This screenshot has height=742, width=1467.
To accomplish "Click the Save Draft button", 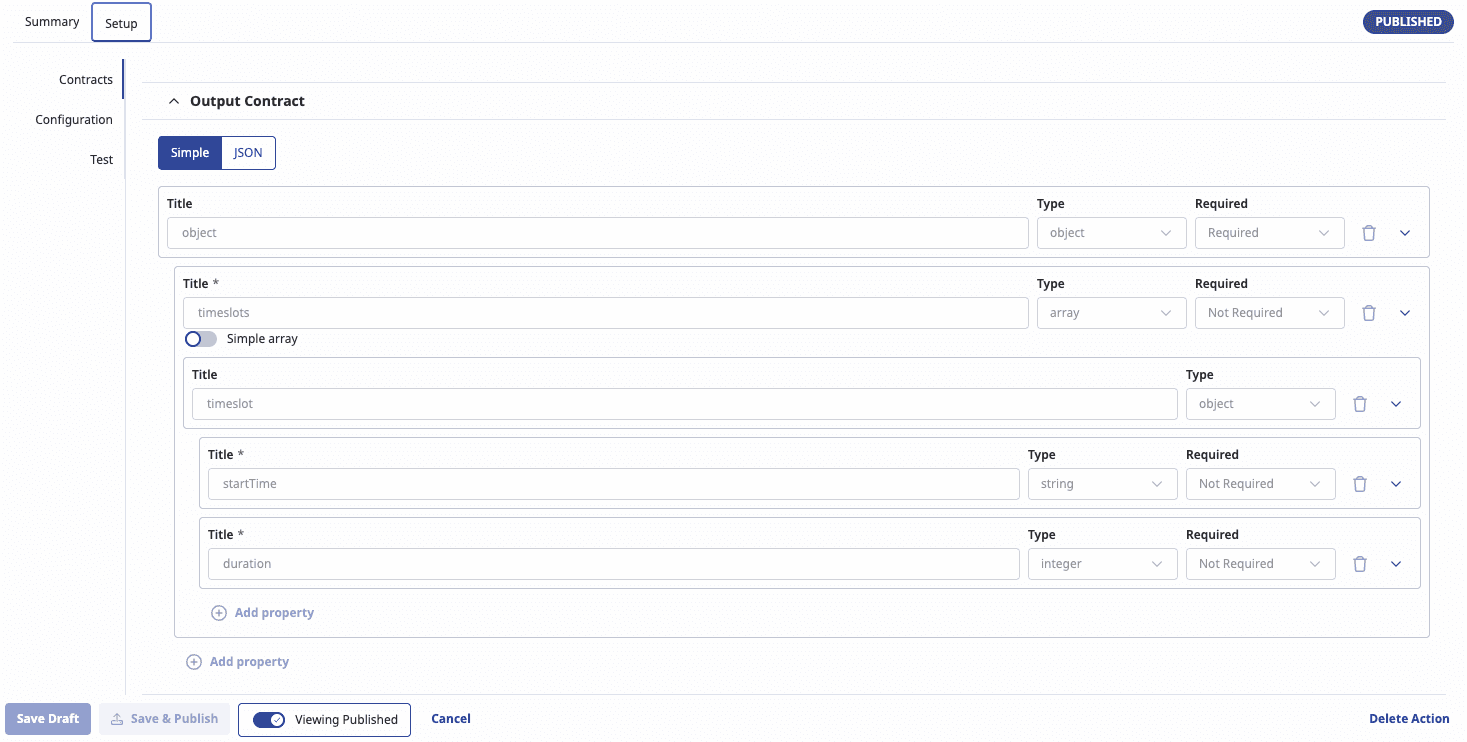I will (47, 718).
